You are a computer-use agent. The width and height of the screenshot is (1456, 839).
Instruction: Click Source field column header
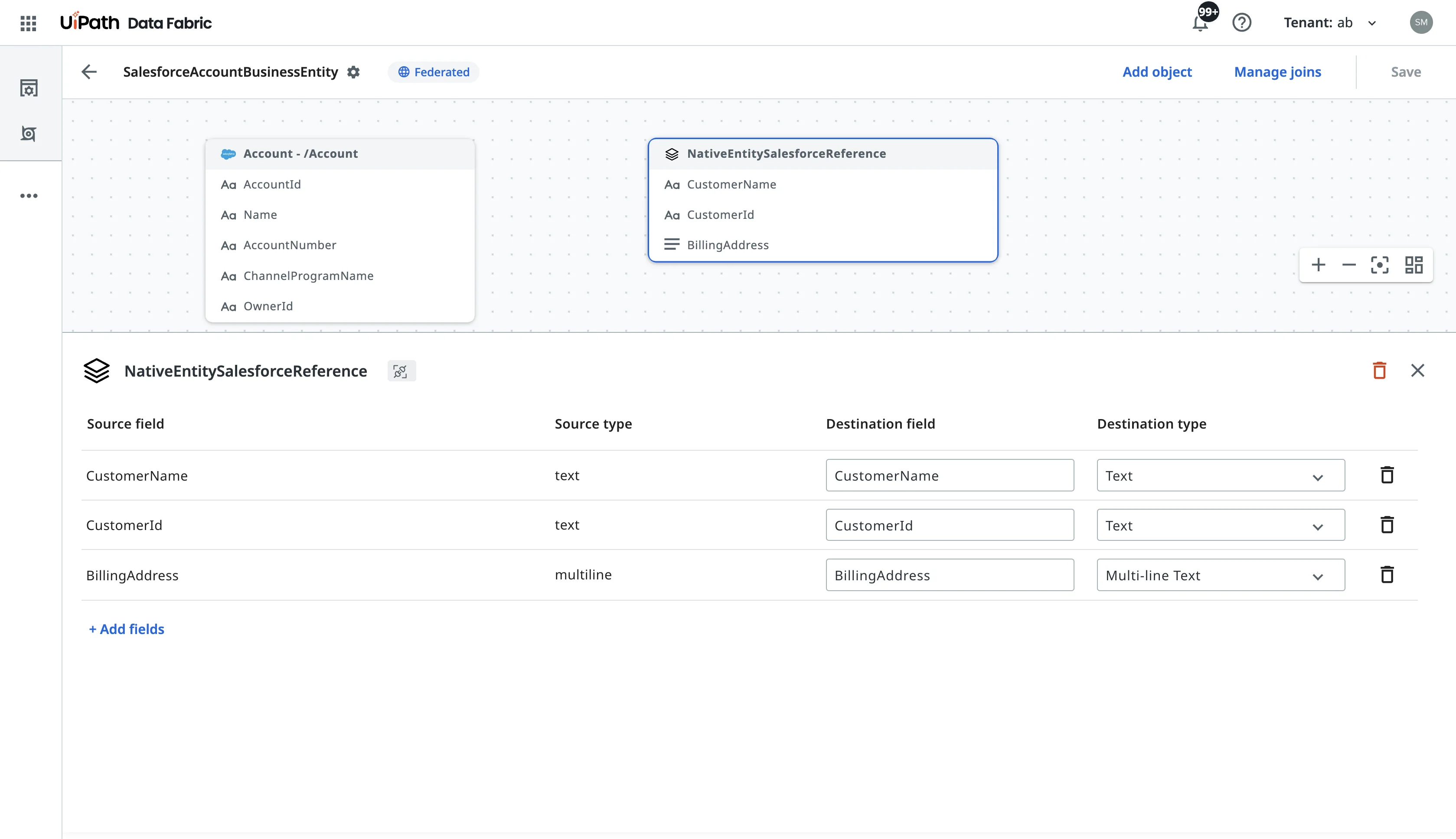click(125, 424)
